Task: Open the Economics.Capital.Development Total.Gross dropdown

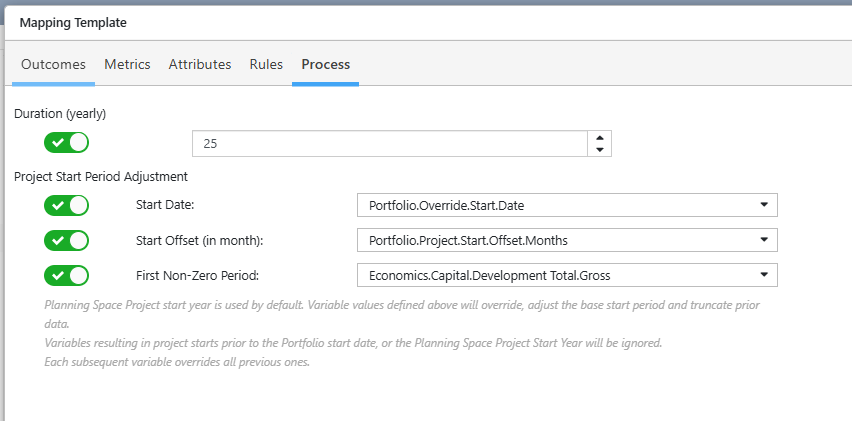Action: coord(567,275)
